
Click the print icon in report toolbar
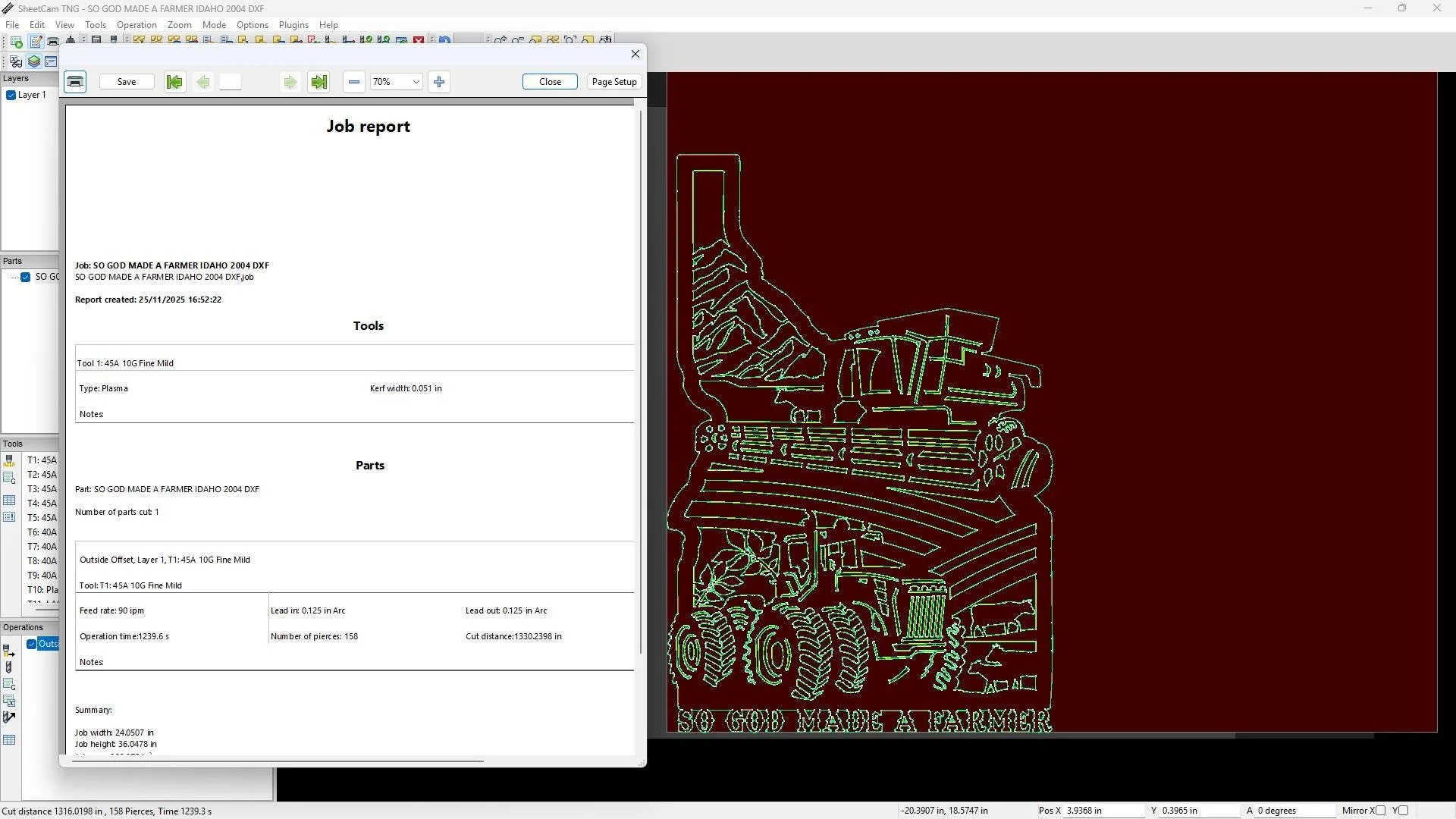coord(75,82)
